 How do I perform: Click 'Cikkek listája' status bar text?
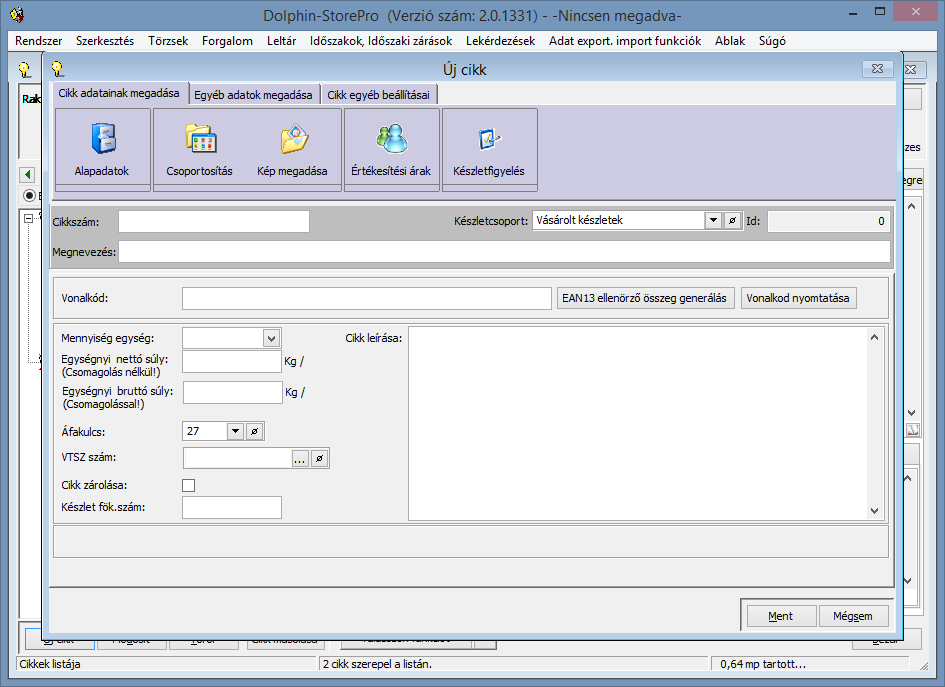click(50, 664)
